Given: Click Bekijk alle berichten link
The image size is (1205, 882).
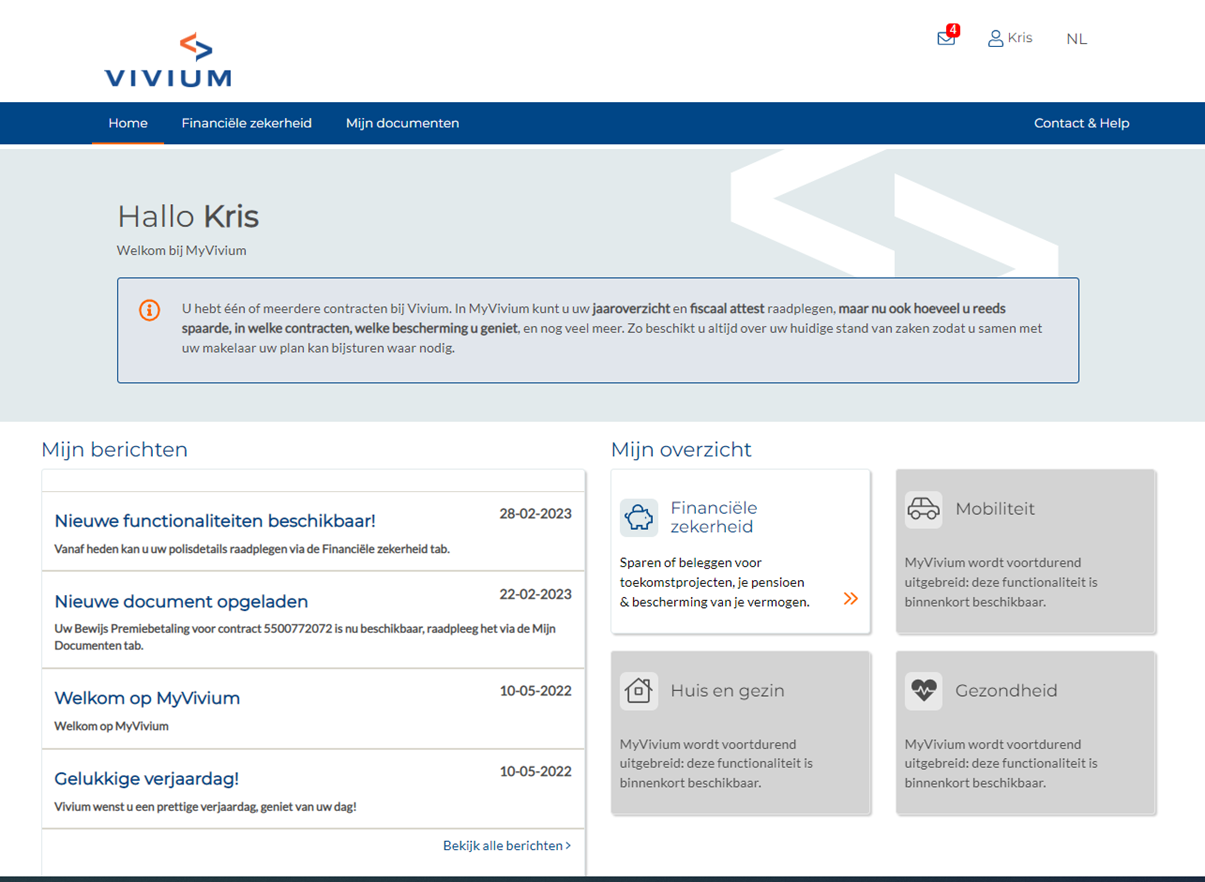Looking at the screenshot, I should click(x=507, y=846).
